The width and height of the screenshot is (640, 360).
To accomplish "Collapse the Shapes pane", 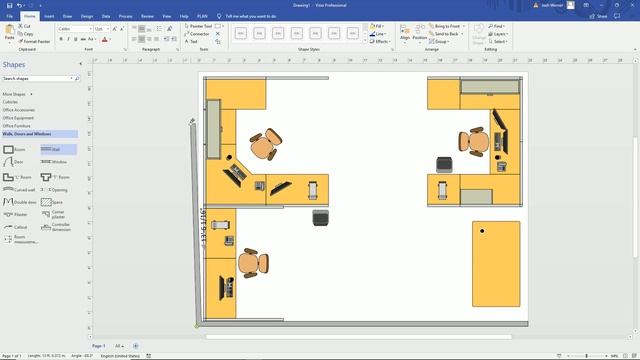I will [80, 64].
